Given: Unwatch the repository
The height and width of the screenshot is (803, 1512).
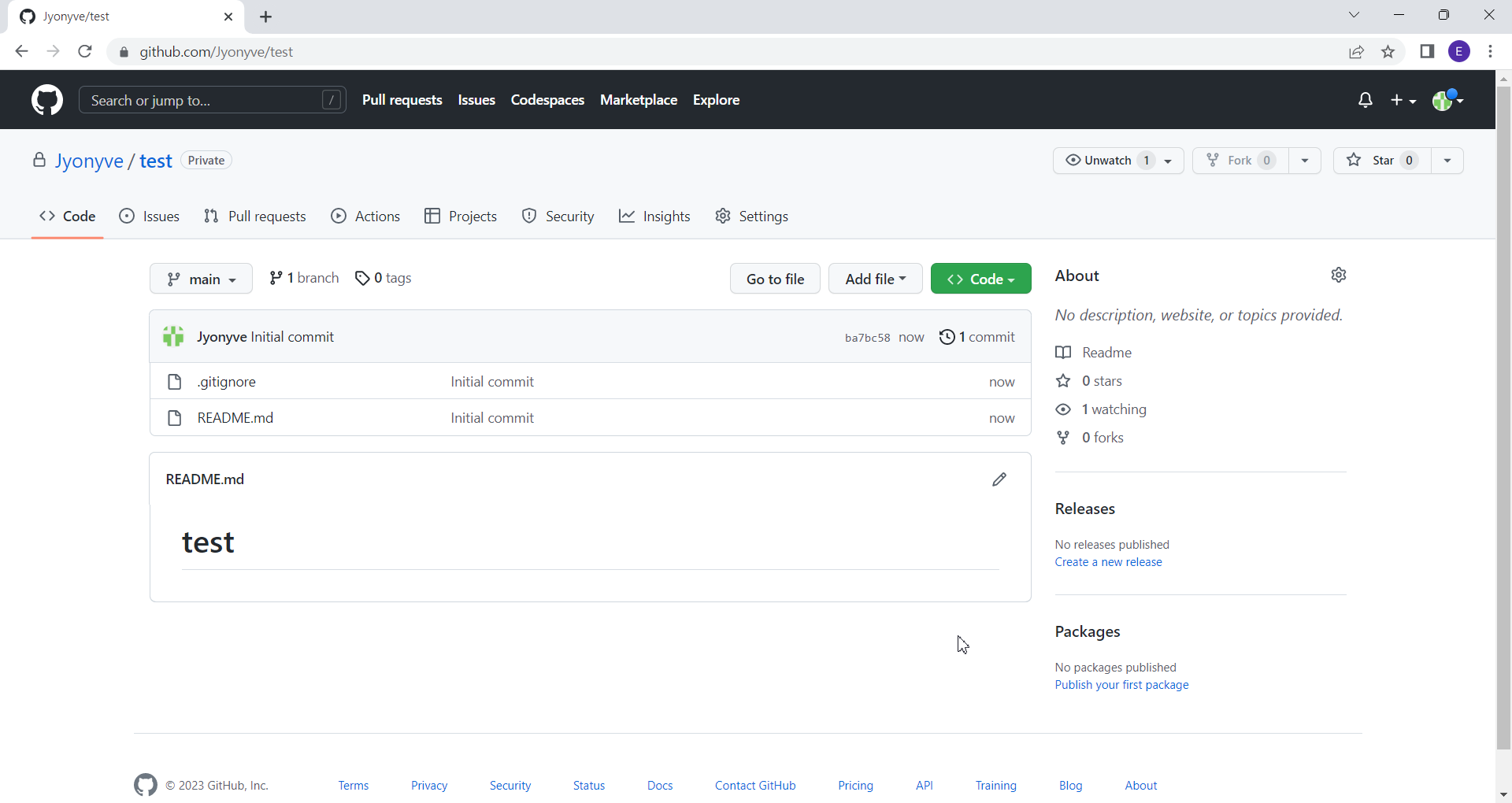Looking at the screenshot, I should [x=1118, y=161].
